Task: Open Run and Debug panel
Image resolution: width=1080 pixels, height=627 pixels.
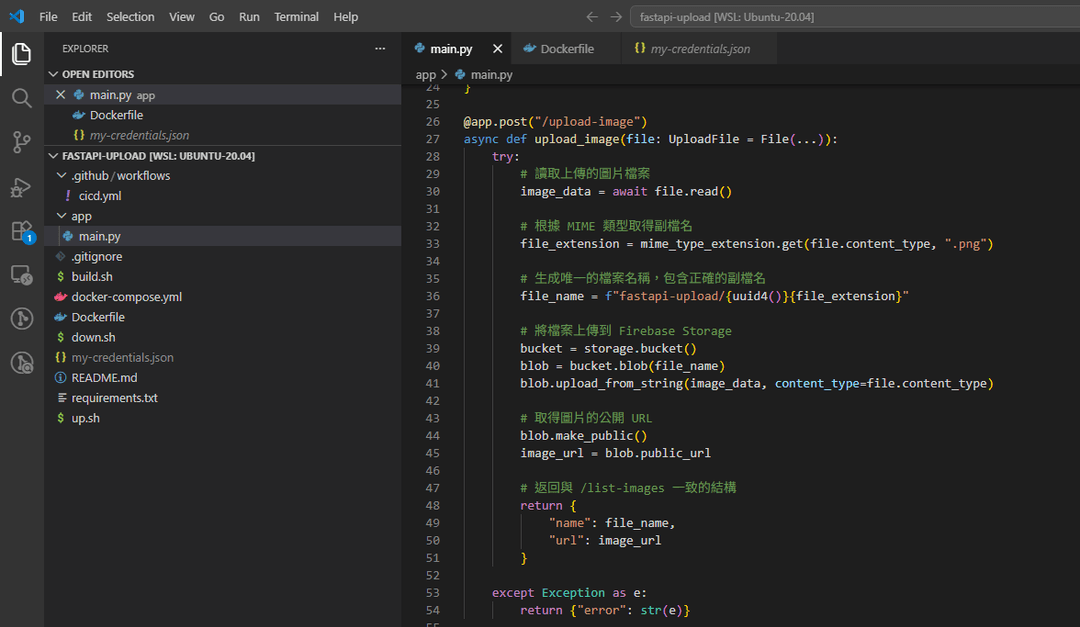Action: coord(21,187)
